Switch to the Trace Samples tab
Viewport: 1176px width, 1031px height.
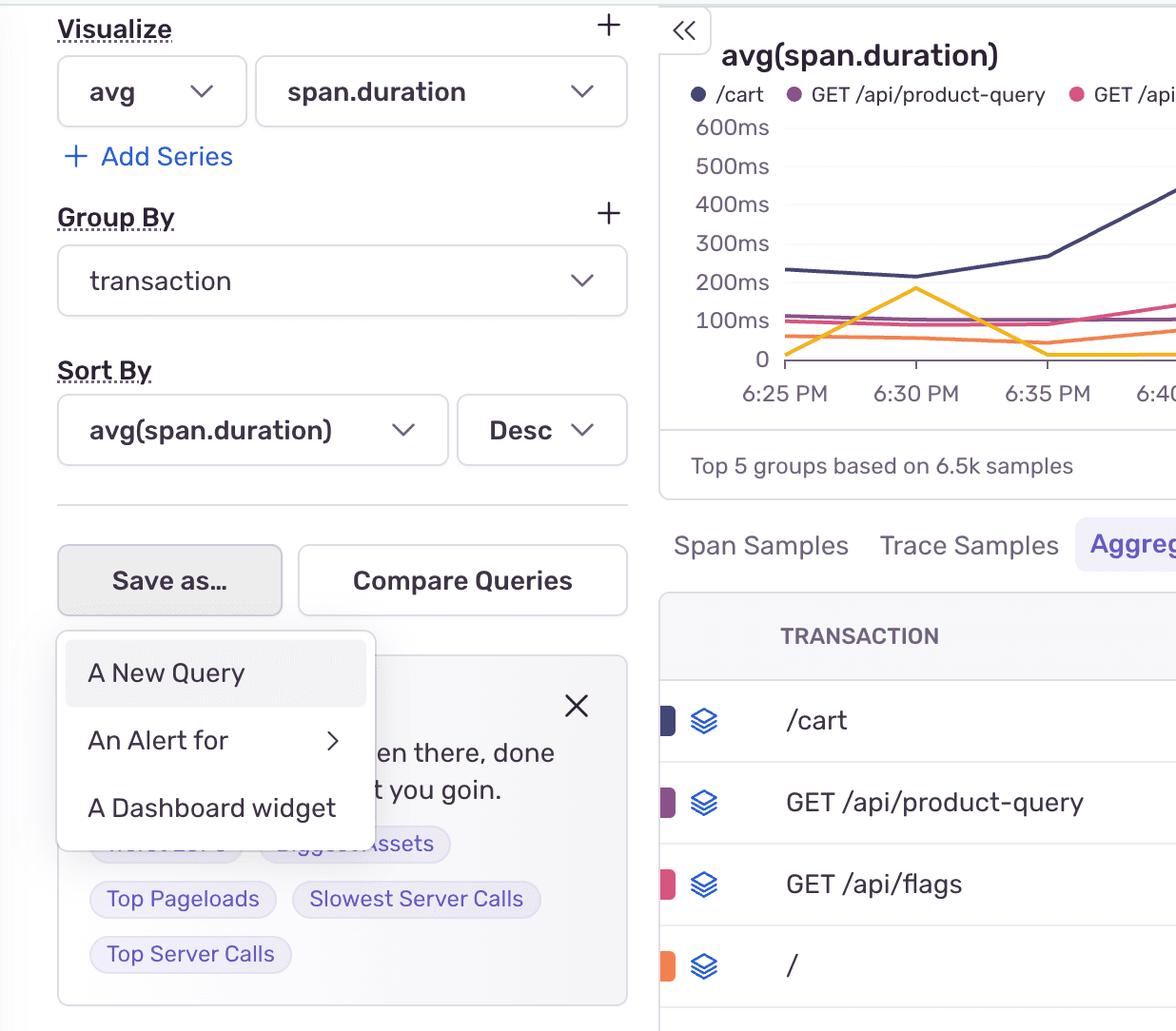click(969, 545)
